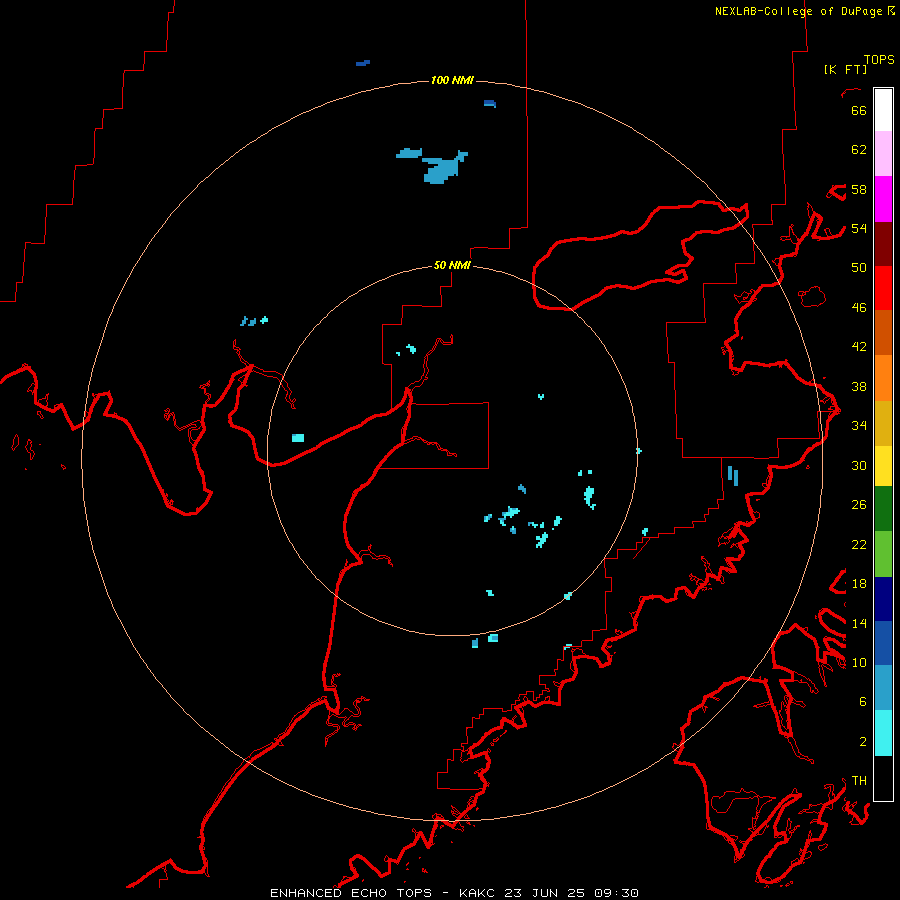
Task: Click the "10" legend value
Action: point(859,662)
